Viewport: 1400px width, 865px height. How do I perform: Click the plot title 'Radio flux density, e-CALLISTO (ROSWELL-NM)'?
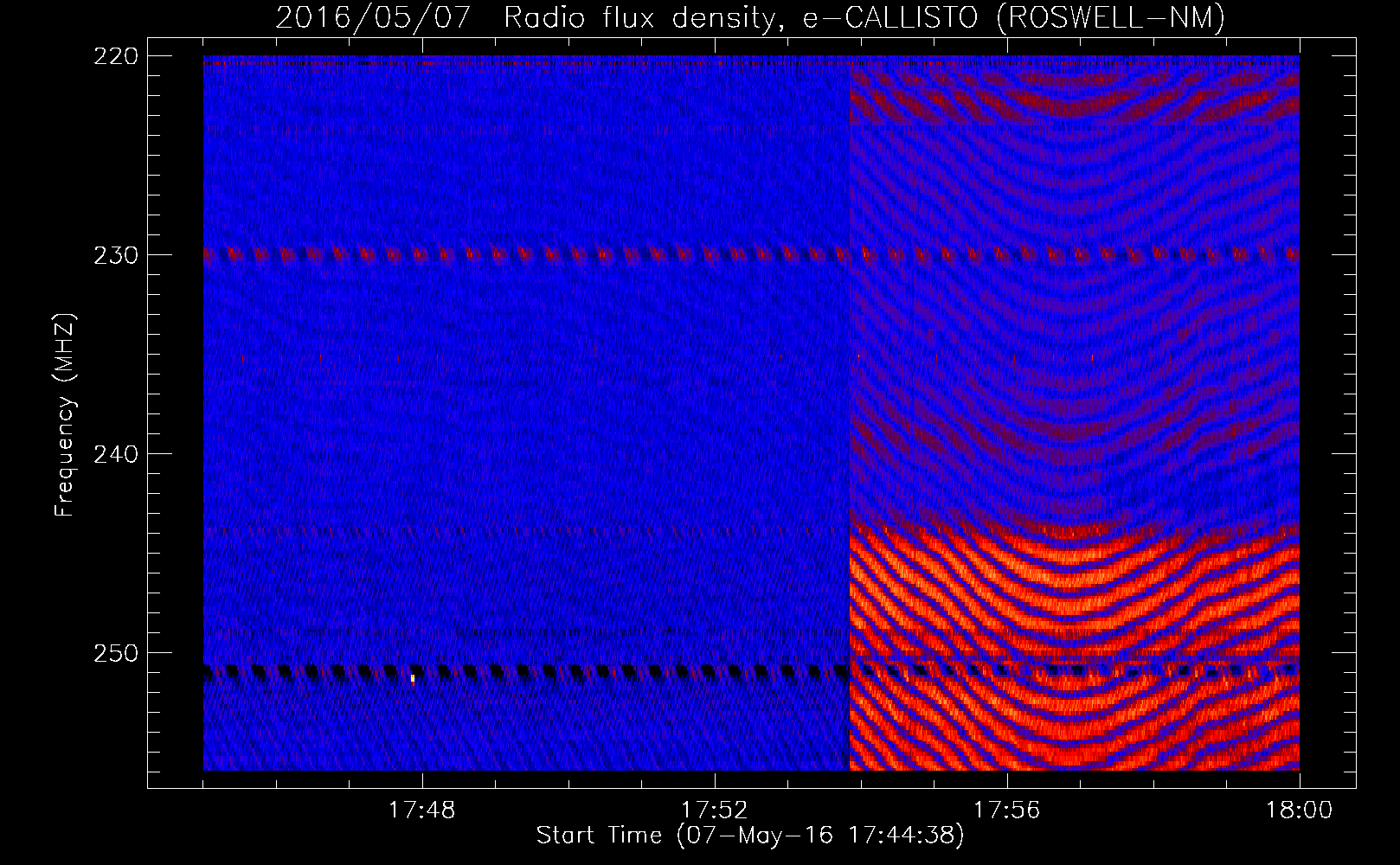pyautogui.click(x=864, y=17)
